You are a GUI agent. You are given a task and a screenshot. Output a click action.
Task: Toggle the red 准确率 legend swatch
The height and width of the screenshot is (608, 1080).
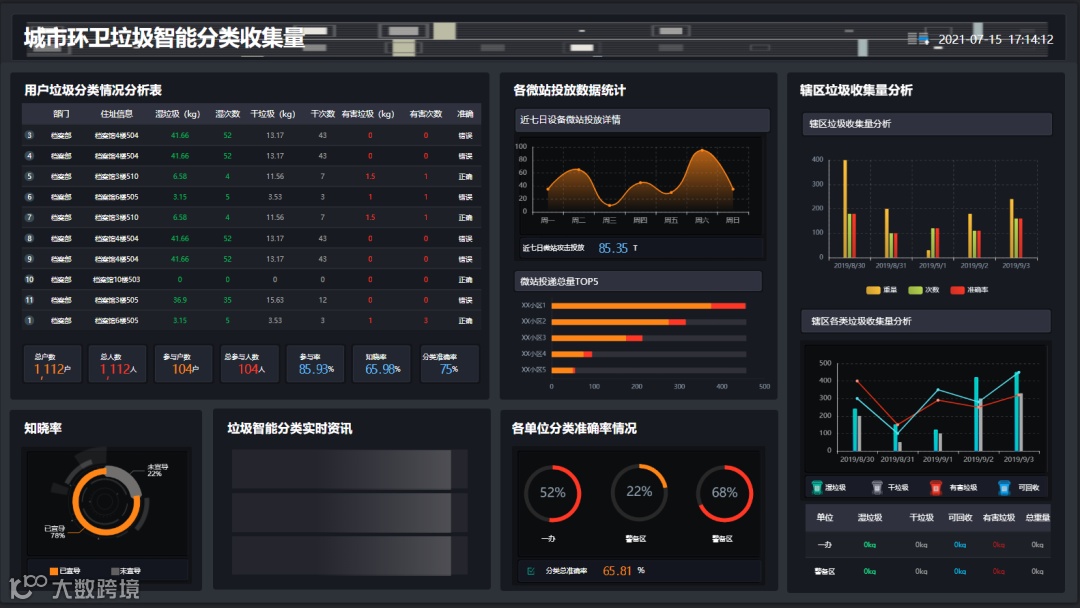click(x=957, y=290)
